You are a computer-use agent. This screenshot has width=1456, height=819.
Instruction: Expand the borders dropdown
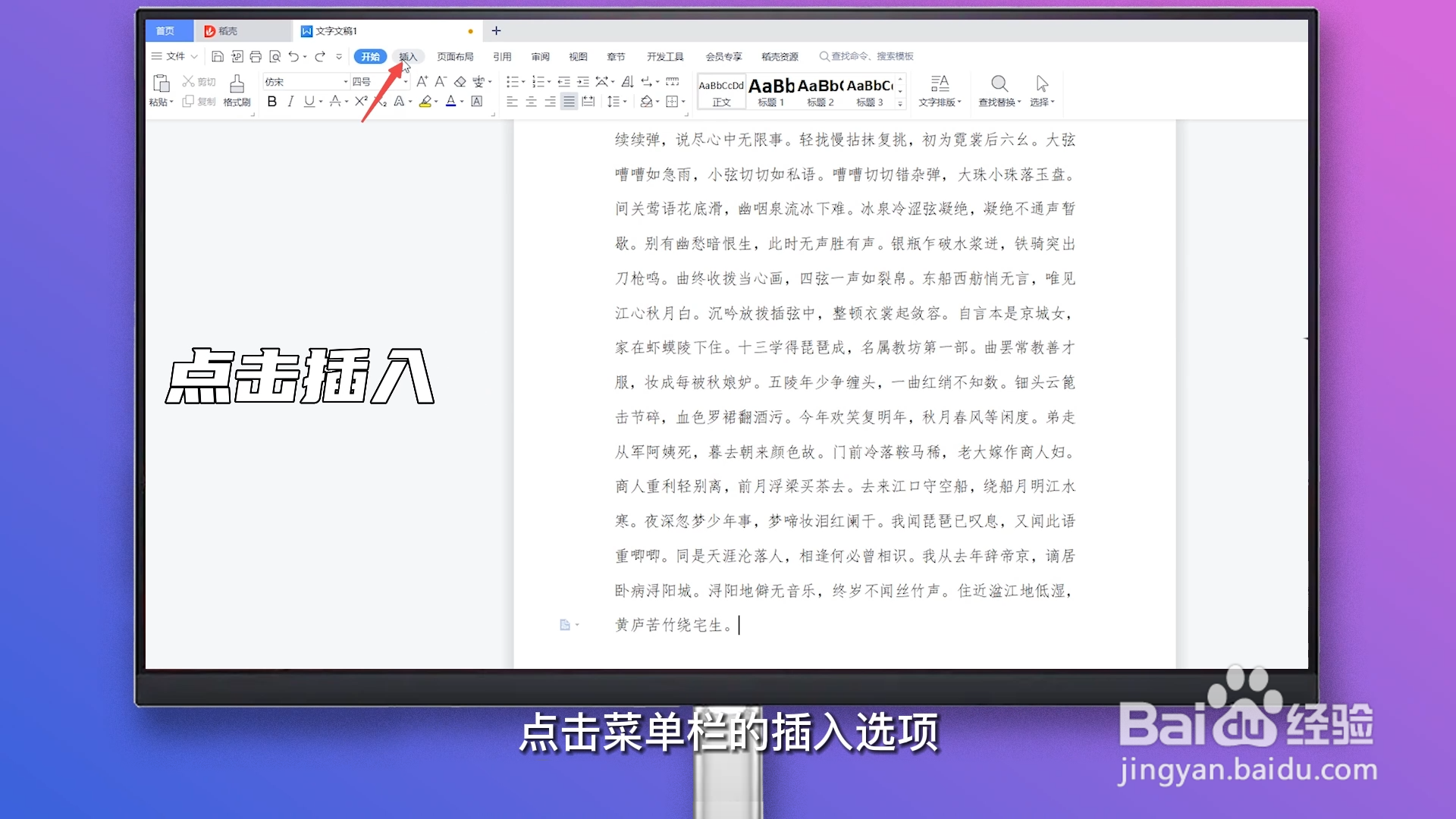(683, 102)
